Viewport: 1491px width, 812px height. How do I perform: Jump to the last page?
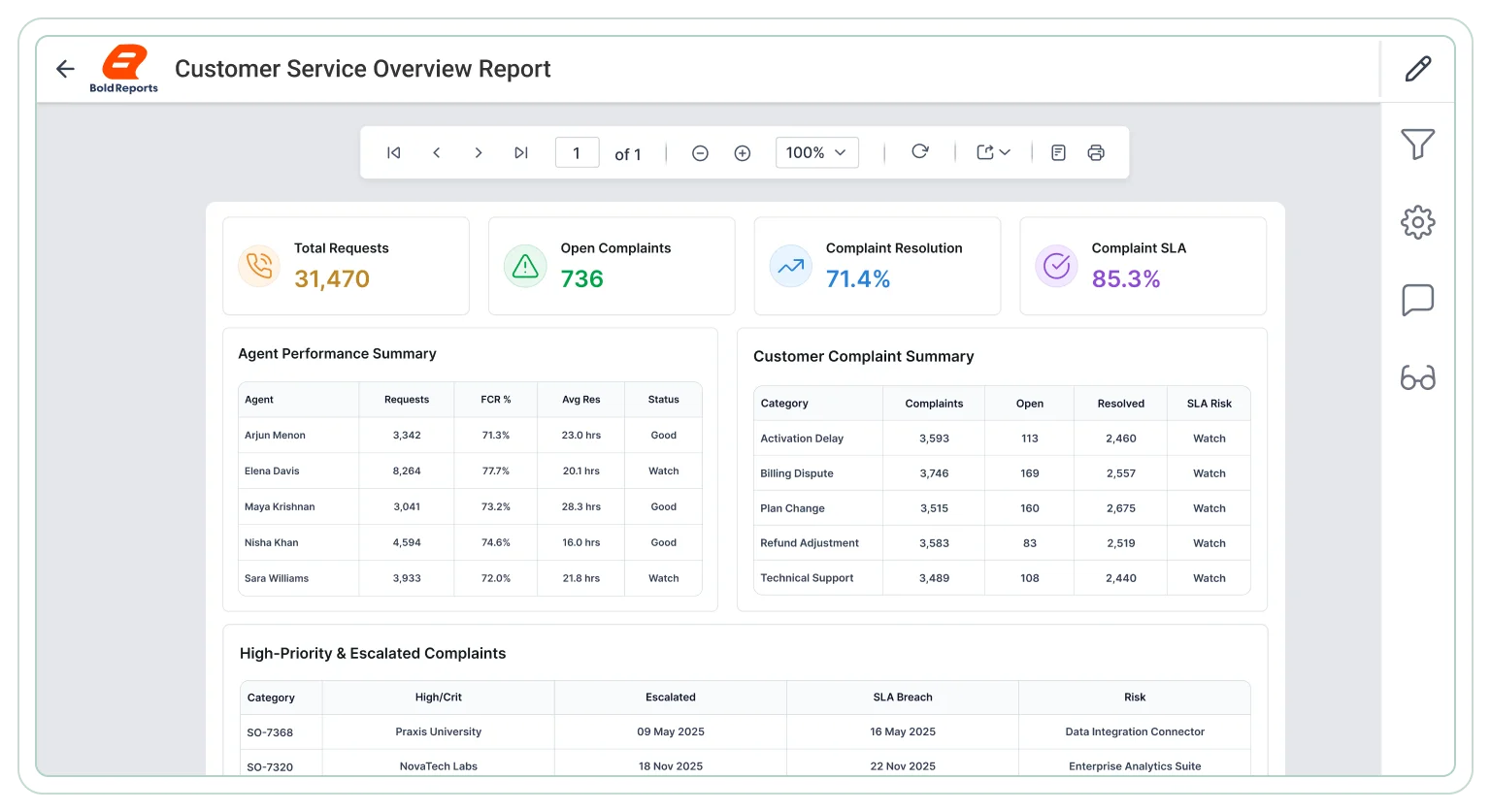tap(521, 152)
